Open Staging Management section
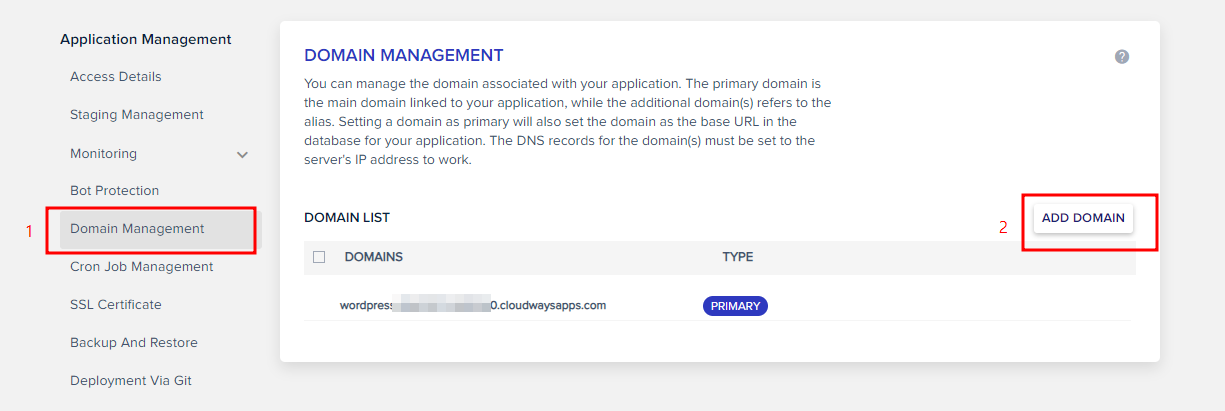 point(137,115)
